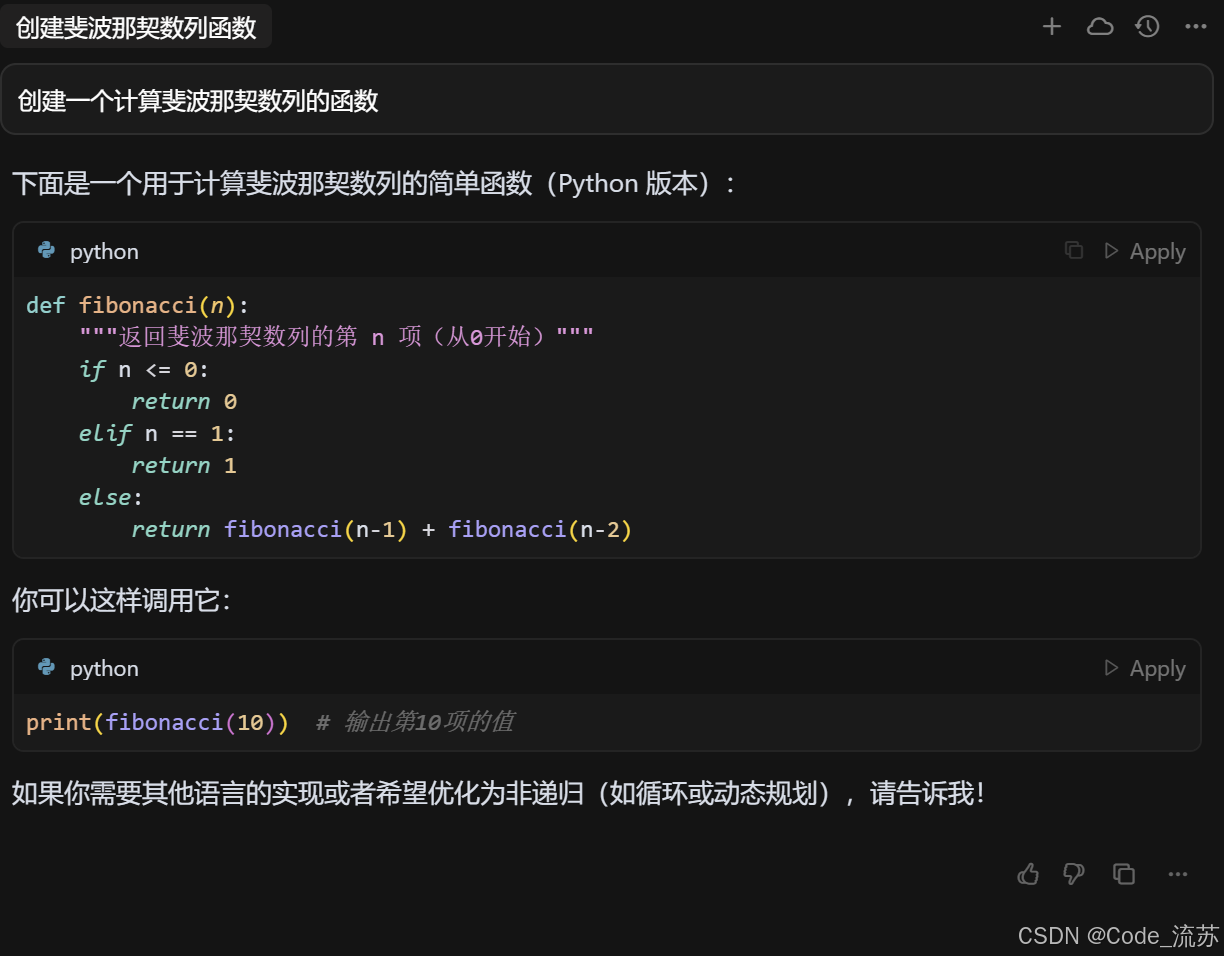Apply the fibonacci function code block

pyautogui.click(x=1145, y=252)
